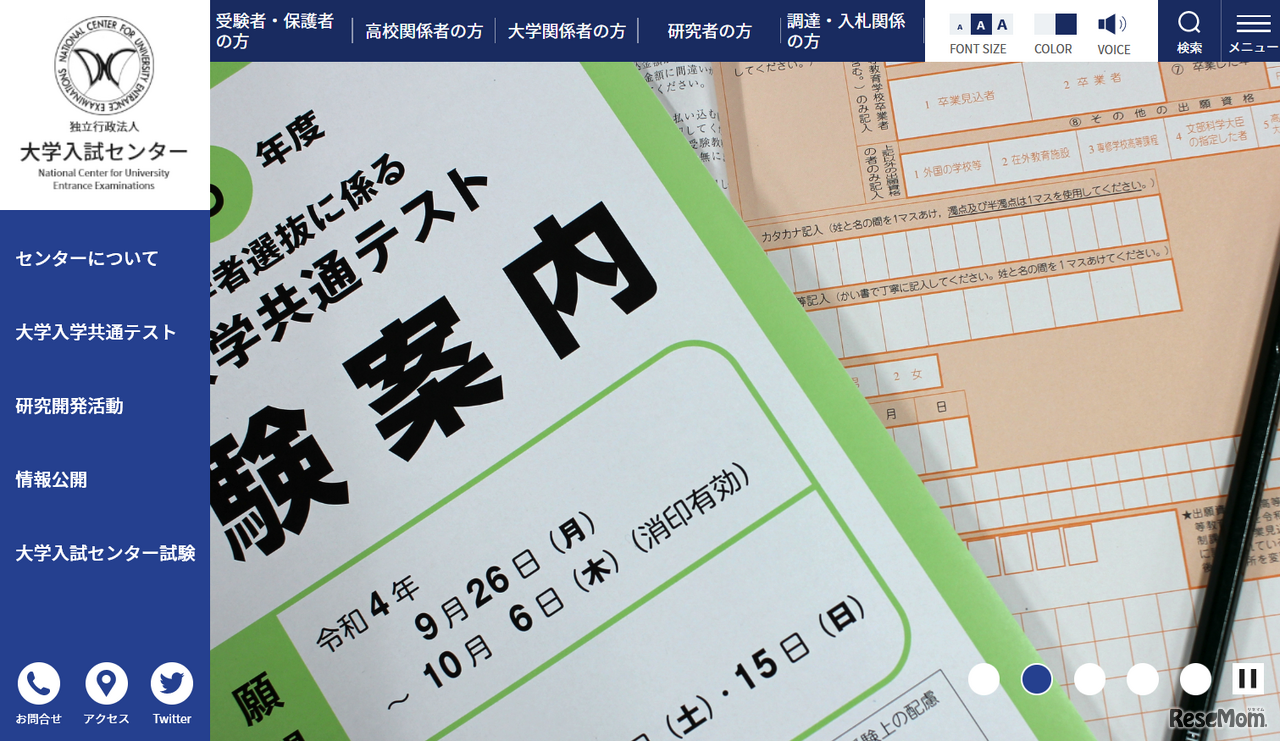
Task: Select the largest font size A
Action: click(1002, 24)
